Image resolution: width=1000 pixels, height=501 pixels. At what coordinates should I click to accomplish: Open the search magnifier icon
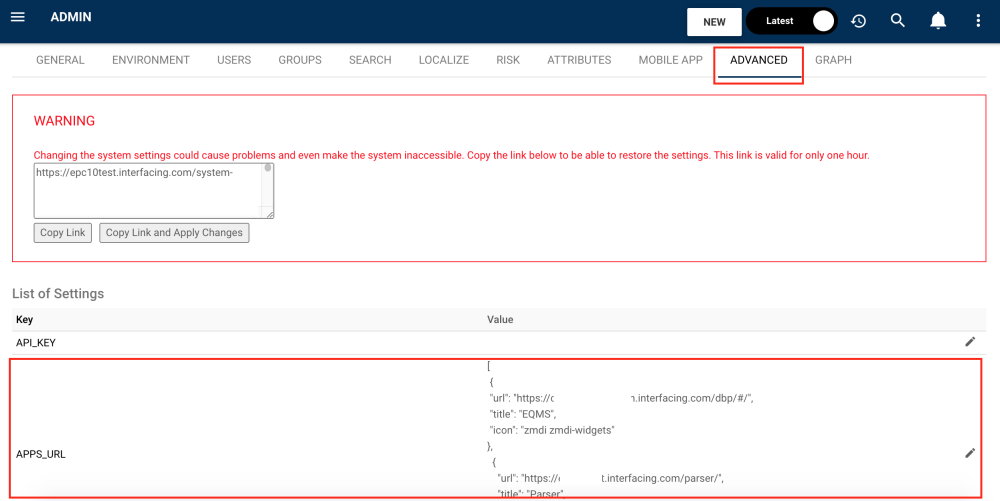tap(898, 21)
